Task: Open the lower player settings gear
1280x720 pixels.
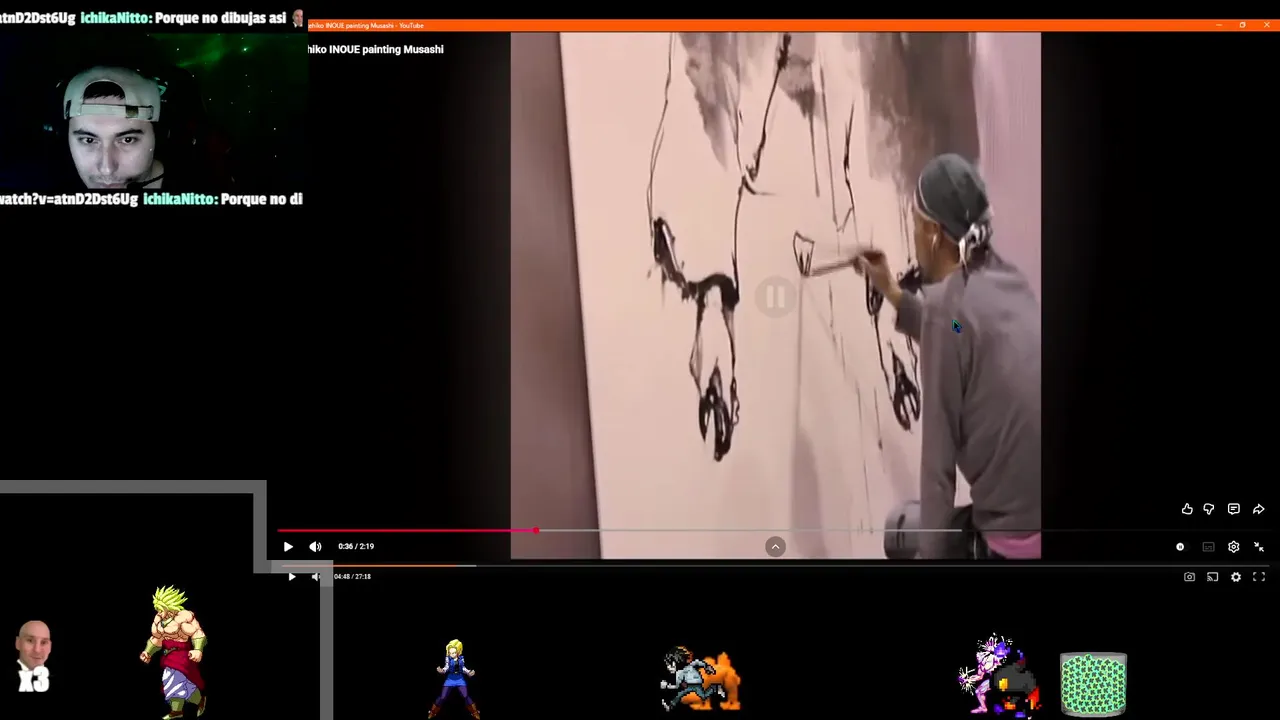Action: click(x=1236, y=577)
